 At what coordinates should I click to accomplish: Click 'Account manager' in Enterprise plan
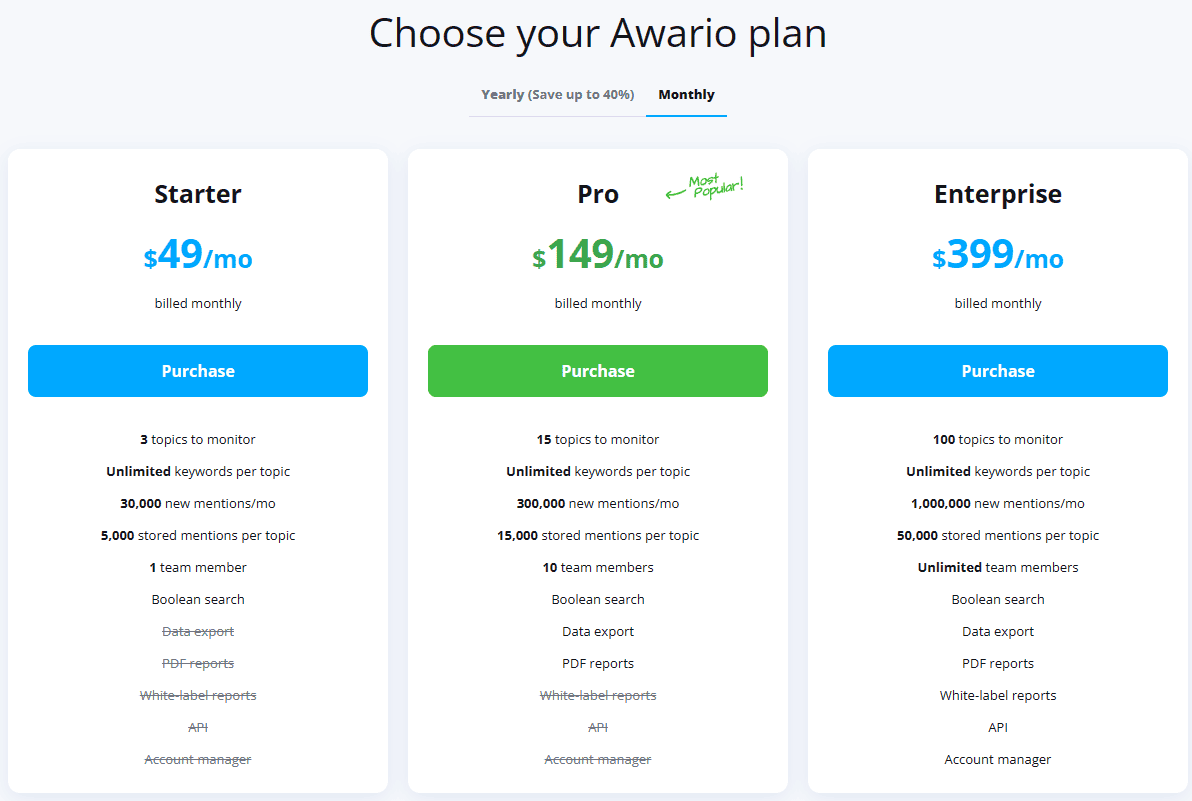(997, 759)
